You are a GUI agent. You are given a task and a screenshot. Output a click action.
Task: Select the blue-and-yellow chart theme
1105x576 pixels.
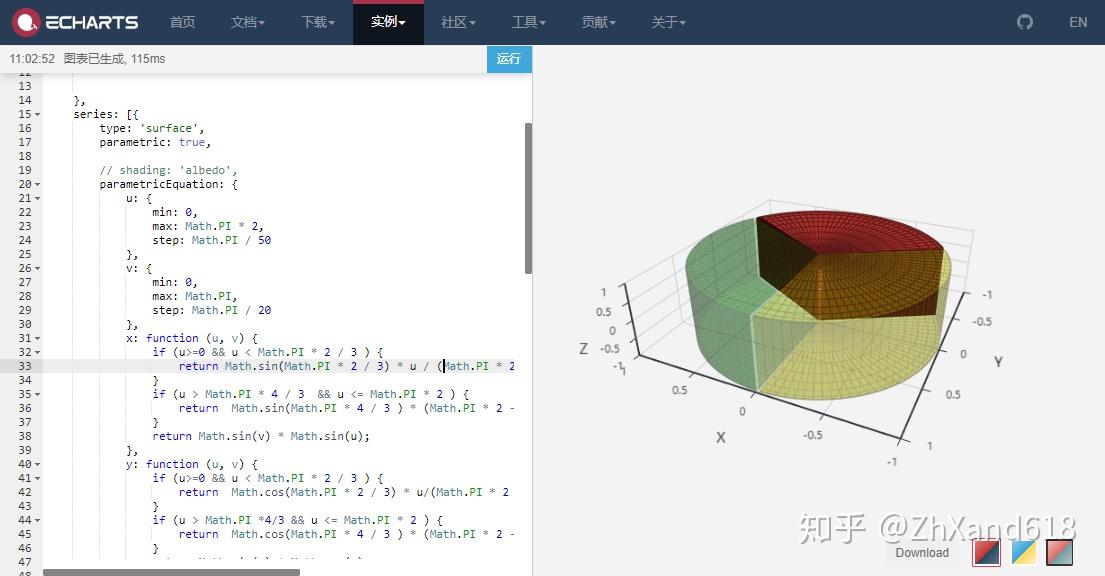point(1022,551)
